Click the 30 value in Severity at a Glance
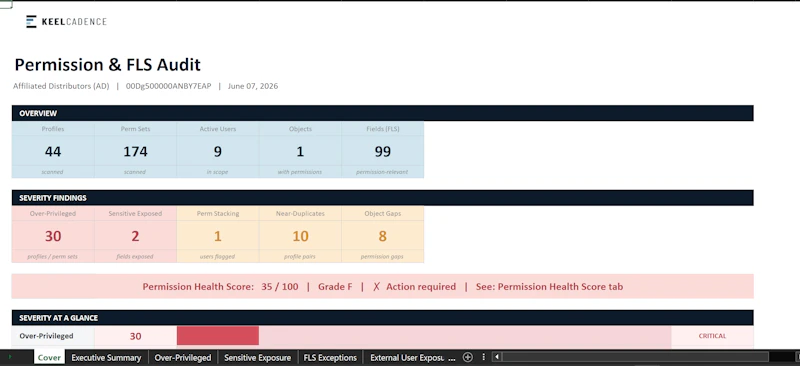The width and height of the screenshot is (800, 366). pos(135,336)
